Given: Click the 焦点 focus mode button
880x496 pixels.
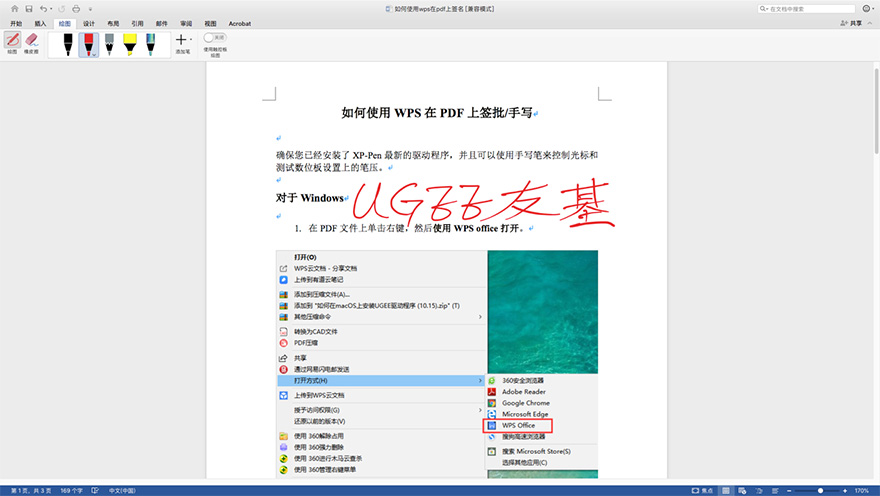Looking at the screenshot, I should 702,490.
